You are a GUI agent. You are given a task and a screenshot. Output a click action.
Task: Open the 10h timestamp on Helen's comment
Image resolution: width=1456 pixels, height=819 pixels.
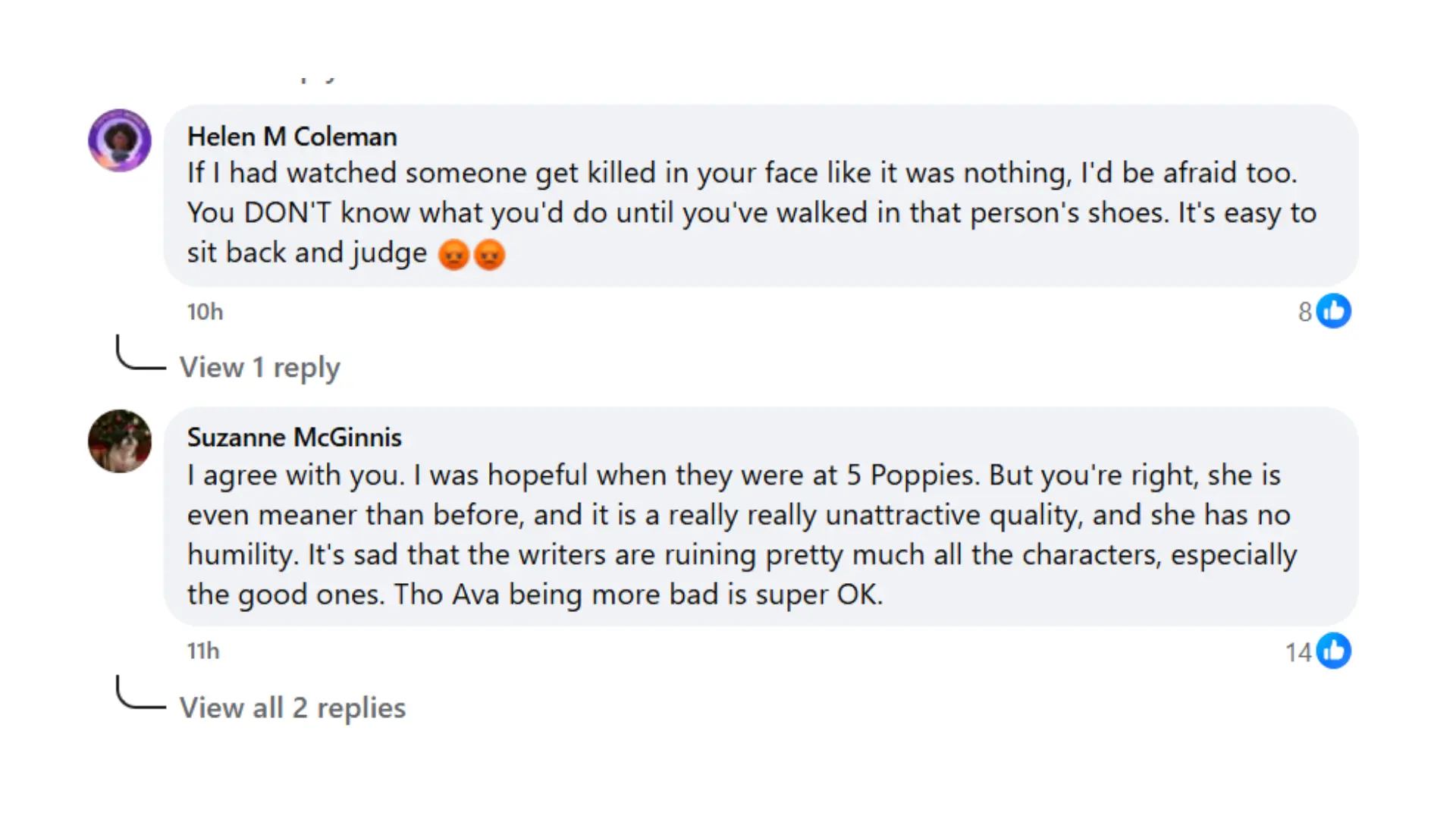205,312
